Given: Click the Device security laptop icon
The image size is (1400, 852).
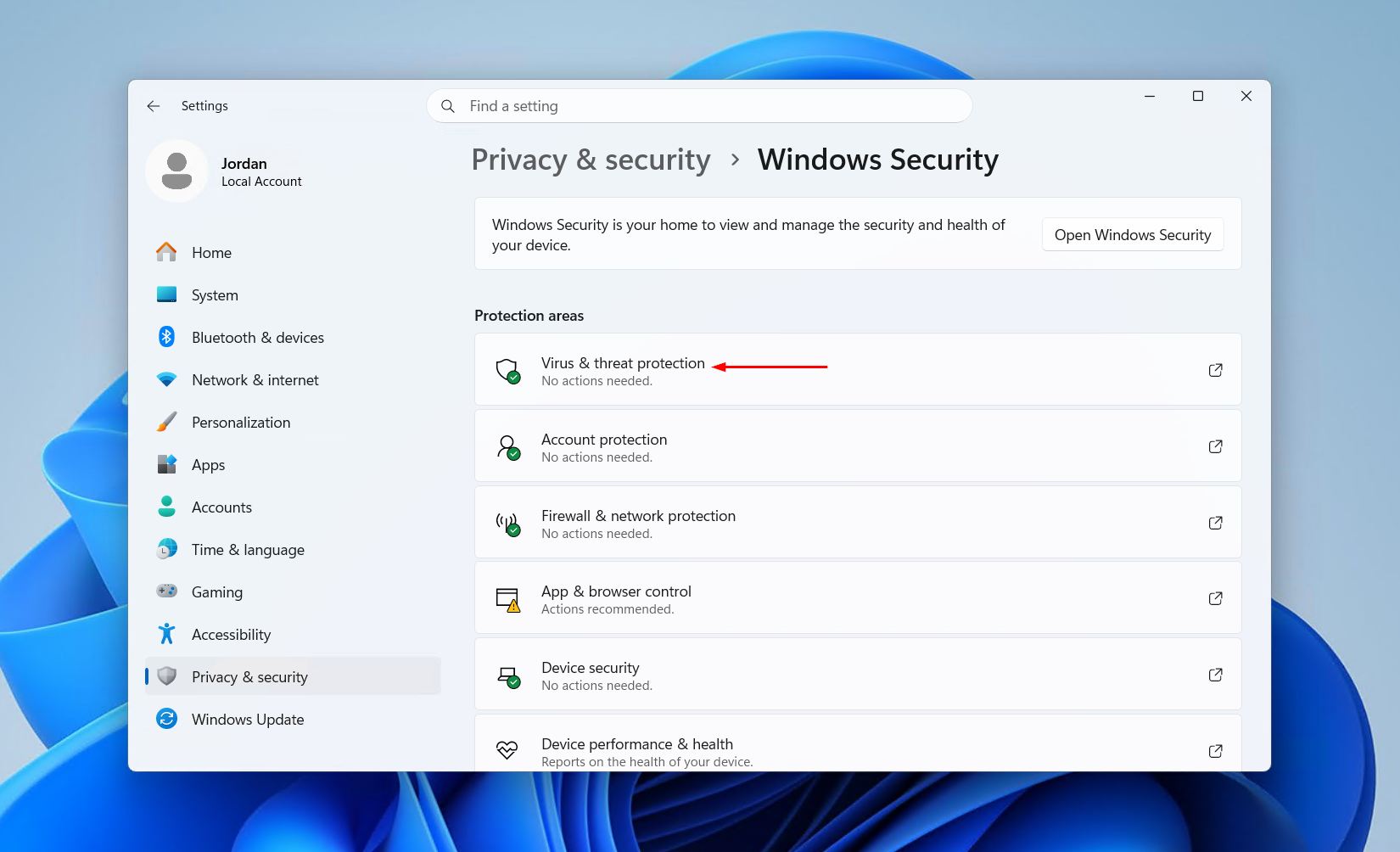Looking at the screenshot, I should pos(507,676).
